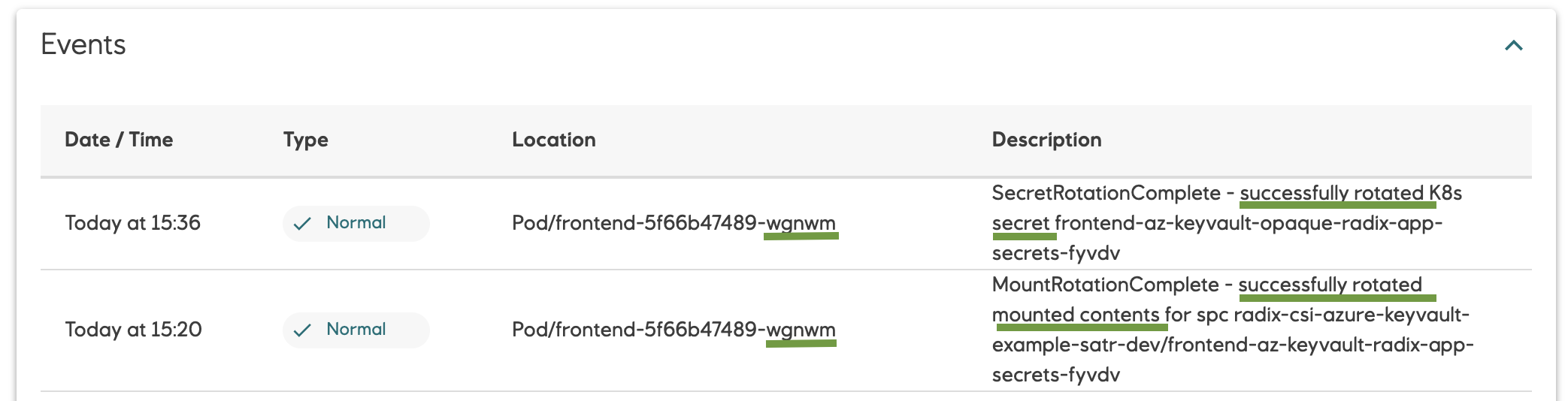Open pod location in 15:20 row
Image resolution: width=1568 pixels, height=401 pixels.
[673, 330]
